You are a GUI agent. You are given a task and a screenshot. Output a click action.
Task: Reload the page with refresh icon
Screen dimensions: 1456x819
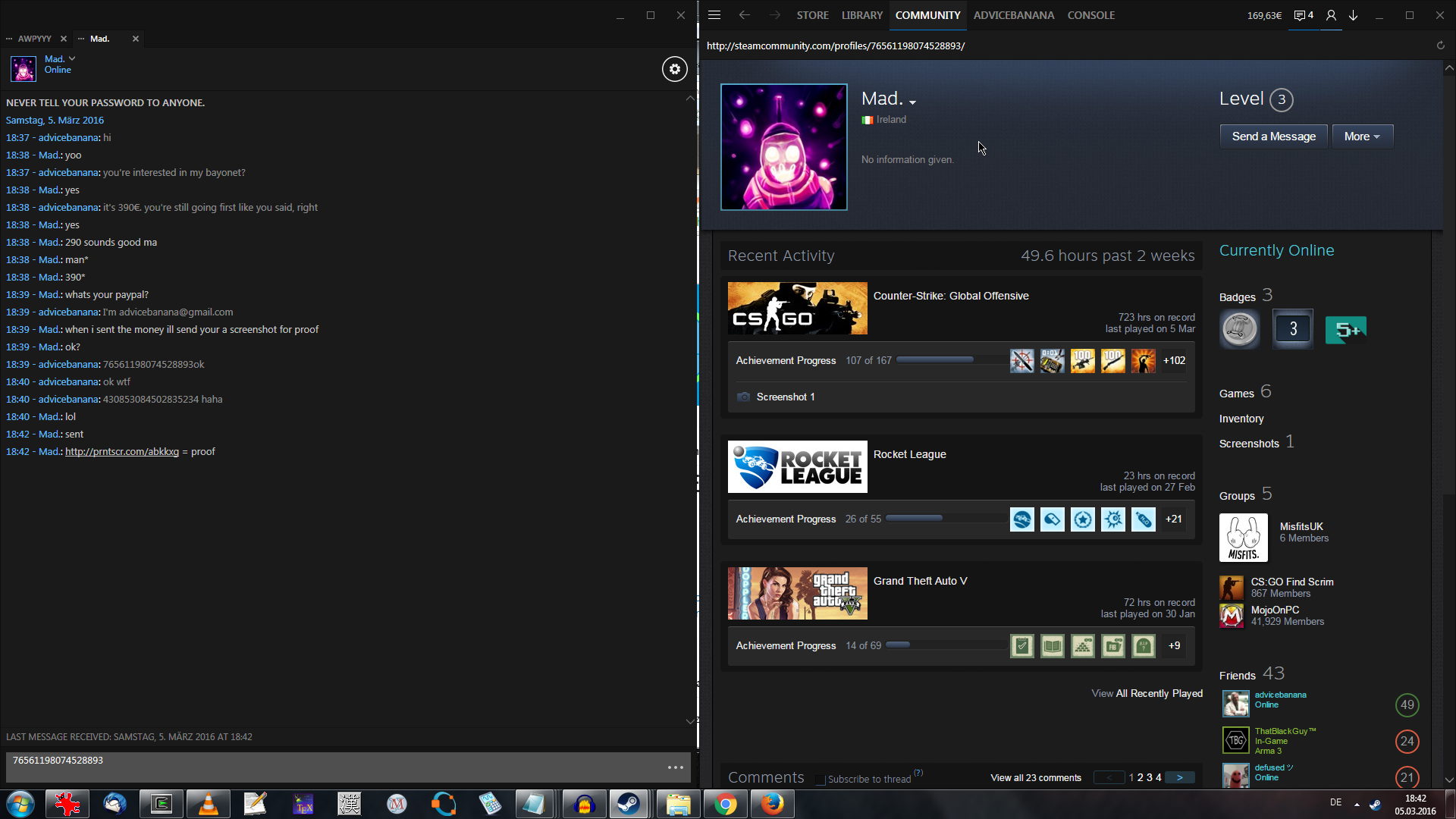click(x=1440, y=45)
